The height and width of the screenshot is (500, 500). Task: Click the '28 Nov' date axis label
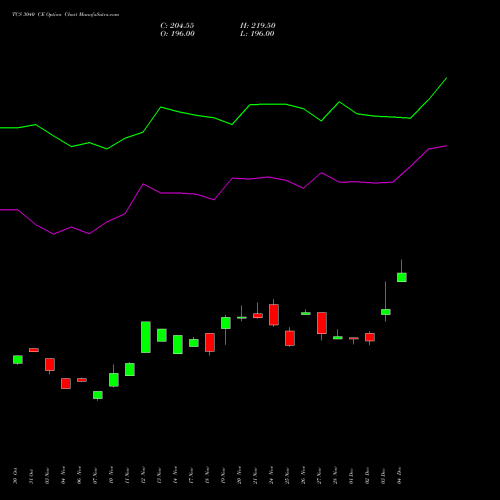click(335, 475)
